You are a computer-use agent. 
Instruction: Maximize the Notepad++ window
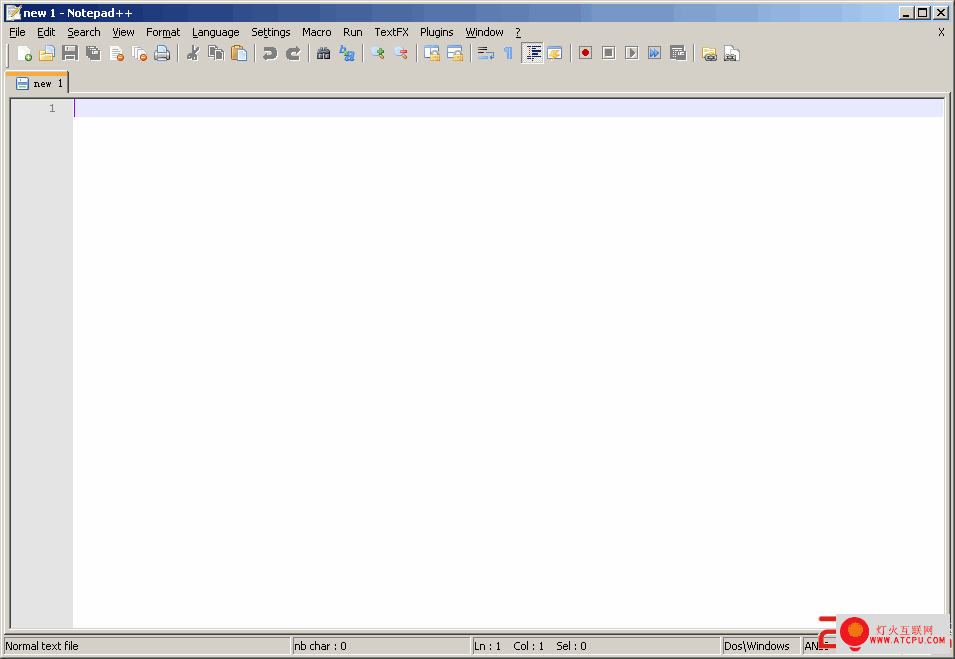923,13
